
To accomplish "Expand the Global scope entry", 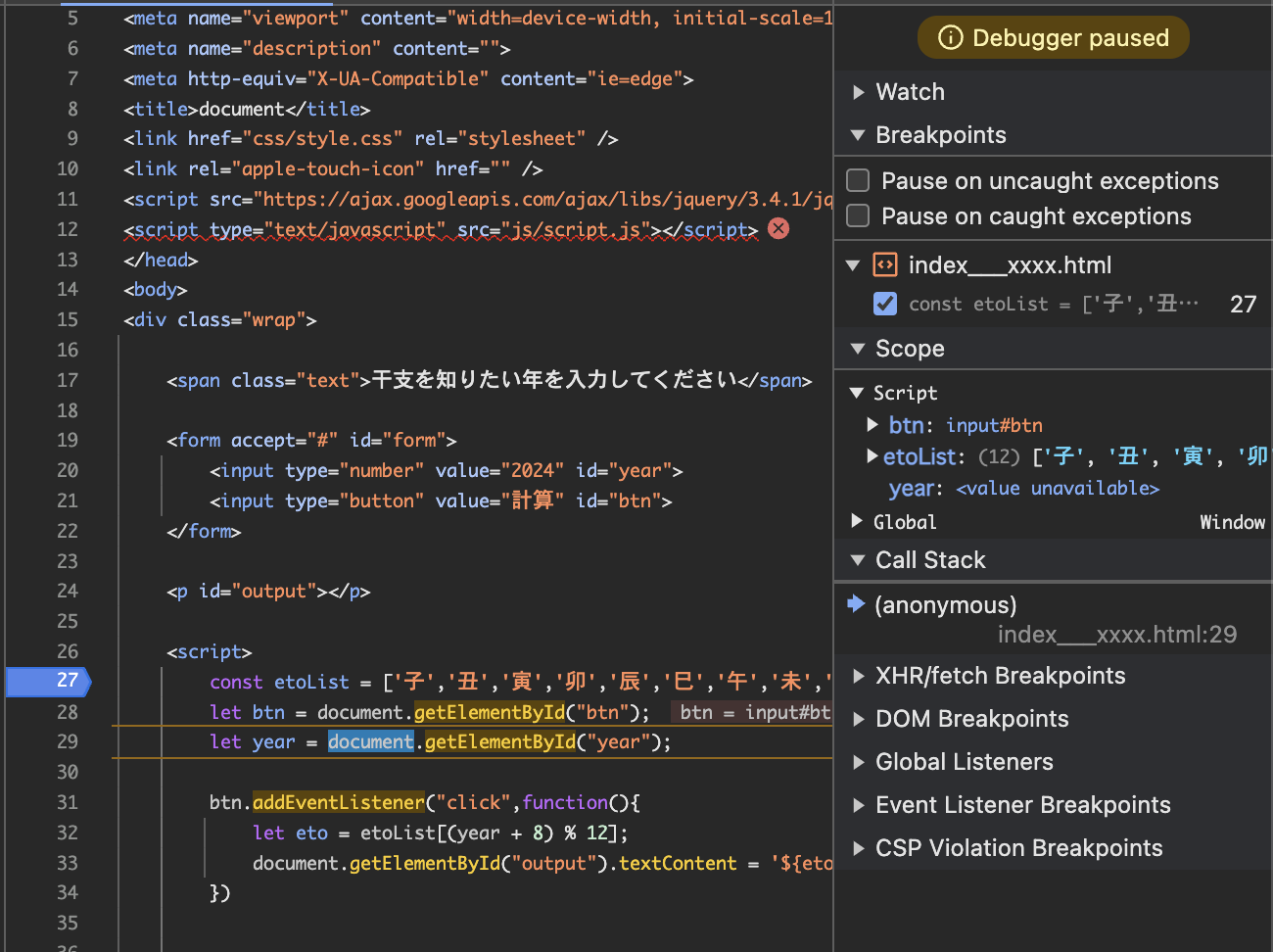I will point(857,521).
